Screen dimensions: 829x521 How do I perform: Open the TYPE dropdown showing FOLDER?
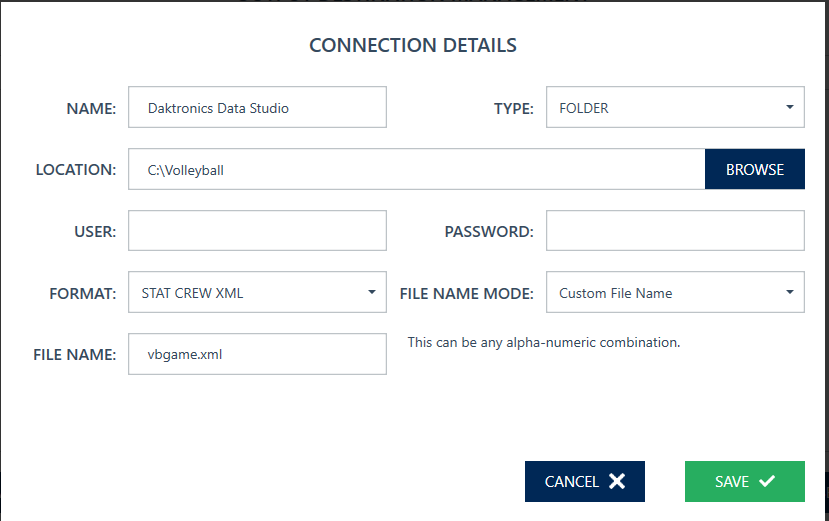[x=675, y=107]
